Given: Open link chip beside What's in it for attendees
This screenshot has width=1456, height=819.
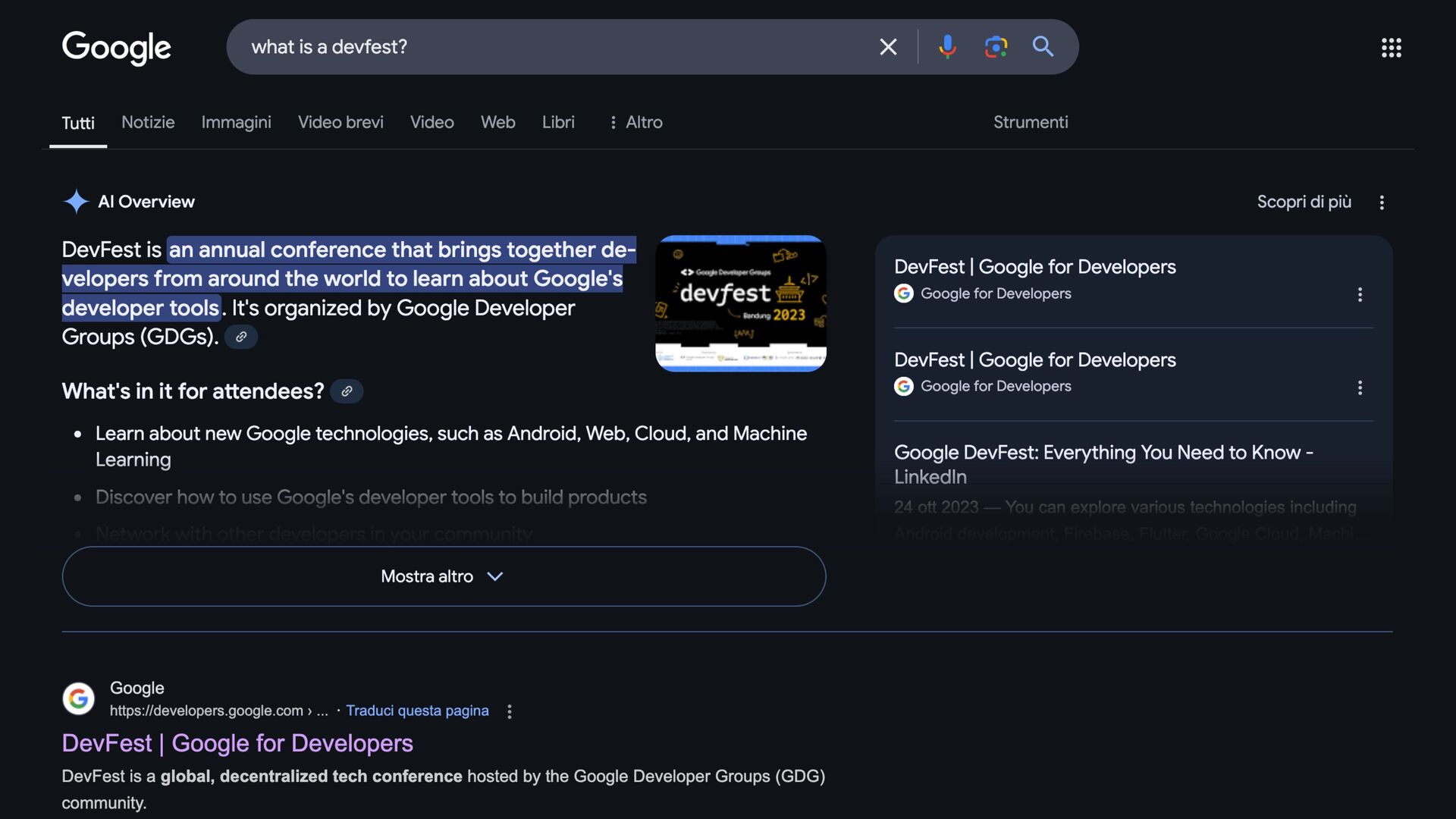Looking at the screenshot, I should click(x=347, y=391).
